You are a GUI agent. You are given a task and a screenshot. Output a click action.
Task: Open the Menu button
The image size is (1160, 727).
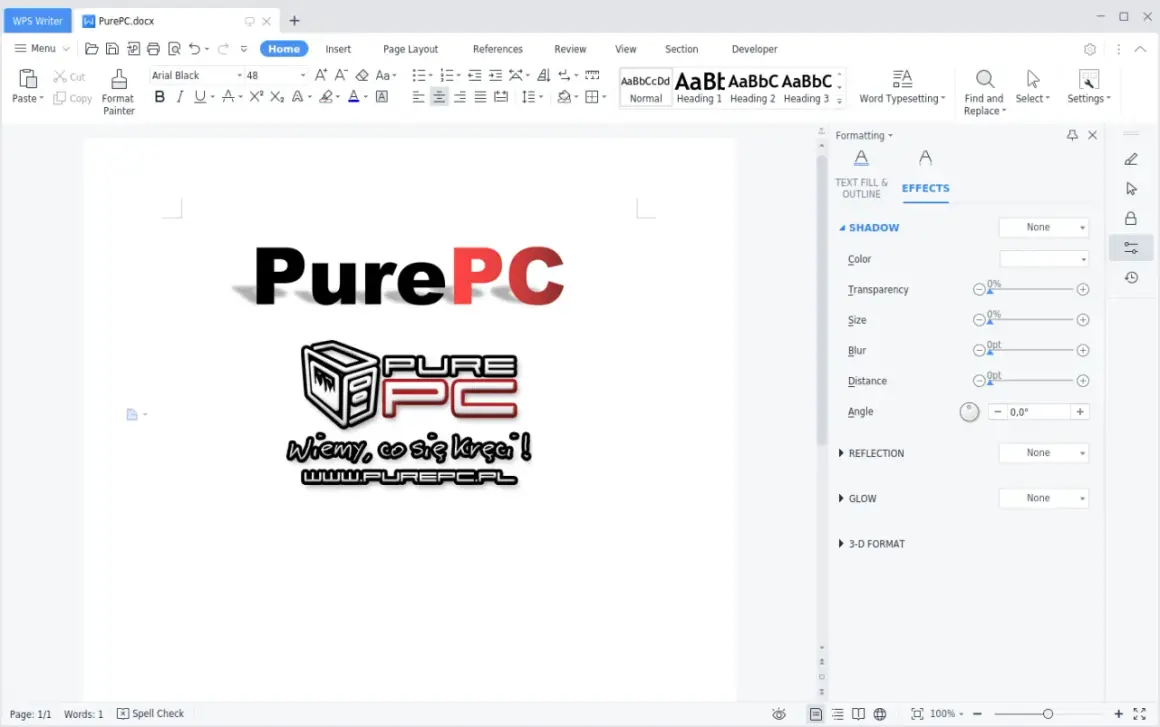coord(42,48)
